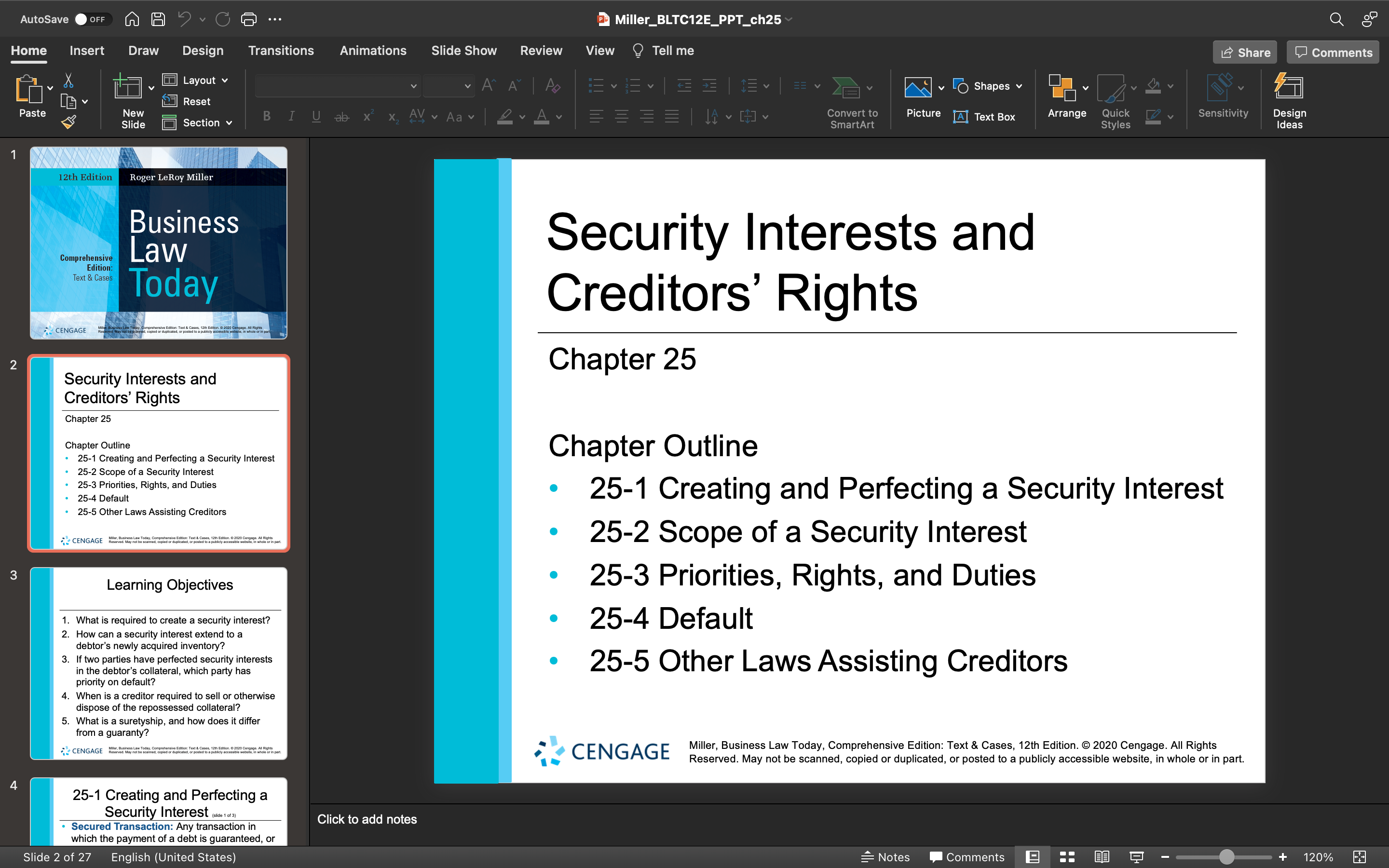Open the Slide Show tab
1389x868 pixels.
click(464, 51)
